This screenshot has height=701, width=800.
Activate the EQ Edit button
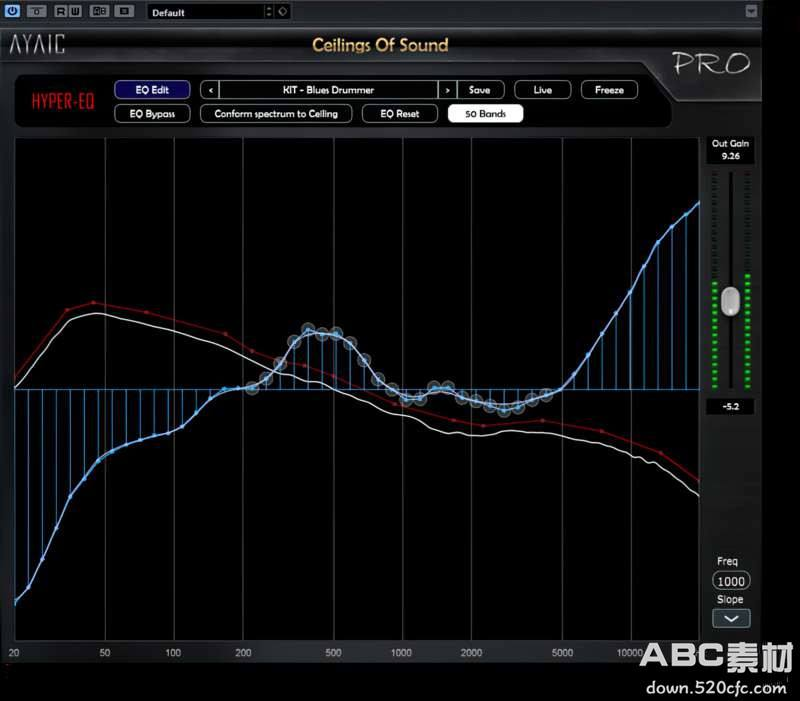point(152,90)
